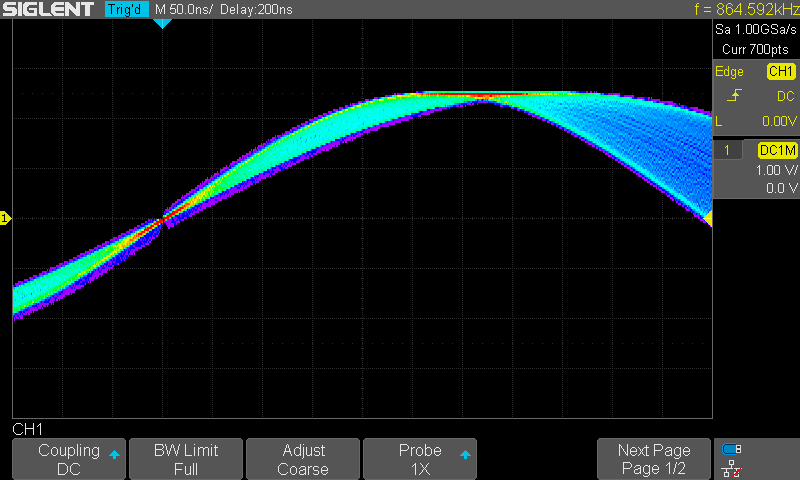Screen dimensions: 800x480
Task: Click the CH1 menu title label
Action: tap(28, 429)
